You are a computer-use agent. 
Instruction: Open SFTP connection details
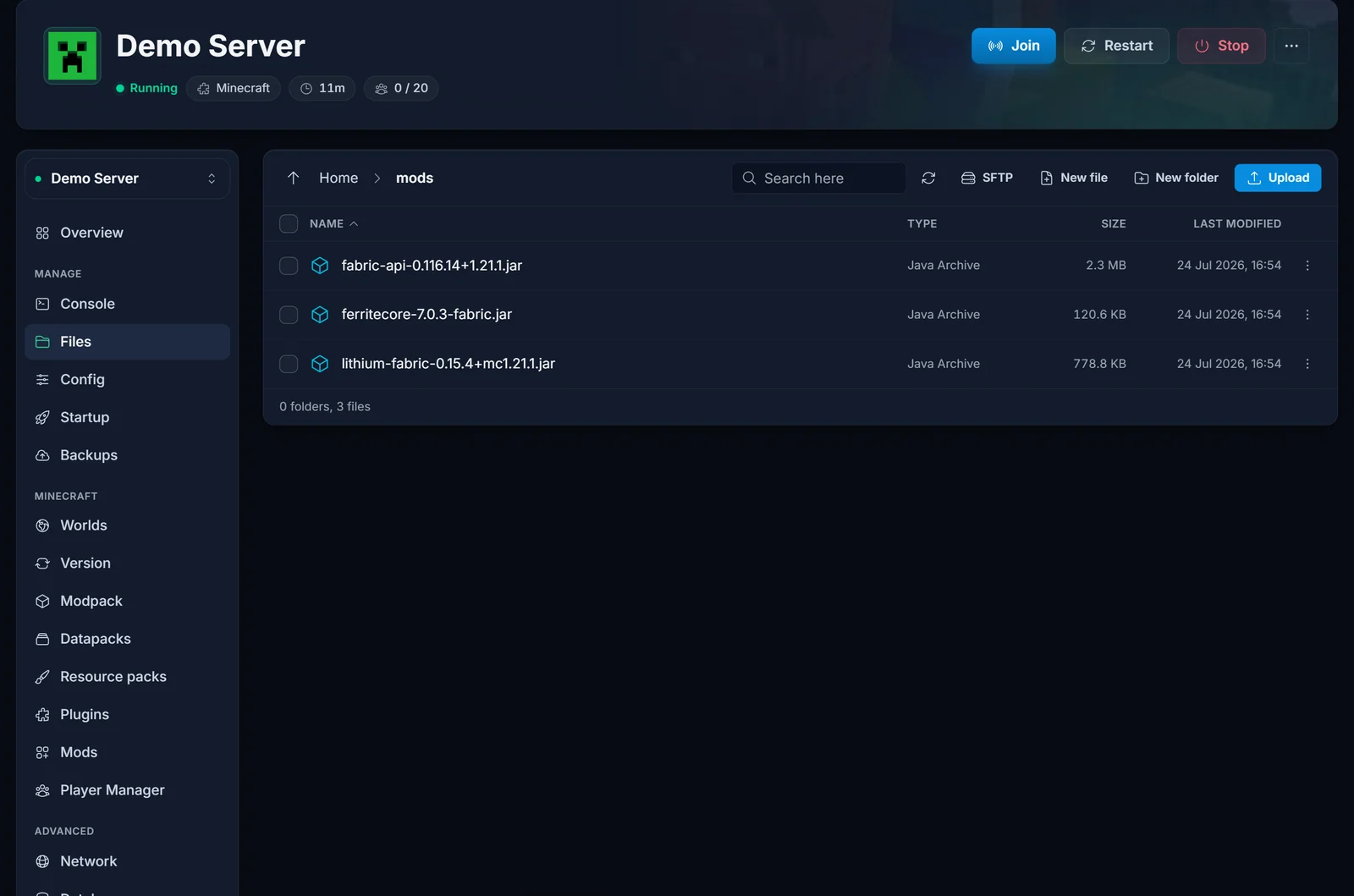click(x=987, y=178)
